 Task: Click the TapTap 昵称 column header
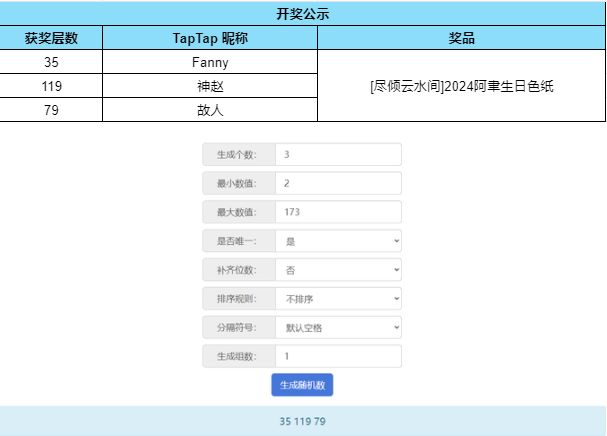tap(210, 38)
